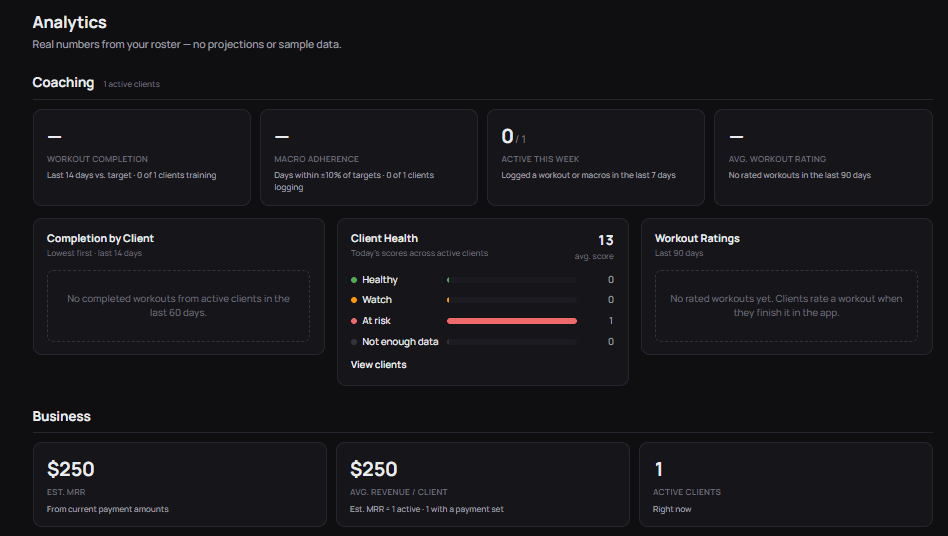948x536 pixels.
Task: Click the red At risk progress bar
Action: coord(511,321)
